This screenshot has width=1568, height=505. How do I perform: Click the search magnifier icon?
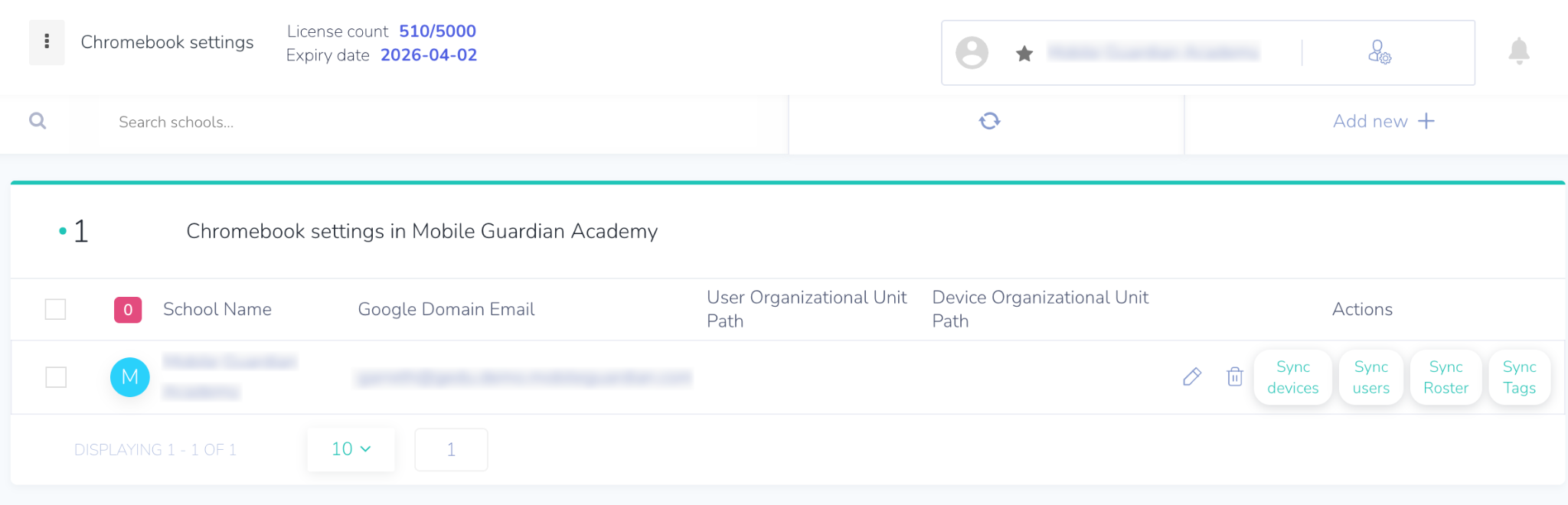(x=38, y=121)
